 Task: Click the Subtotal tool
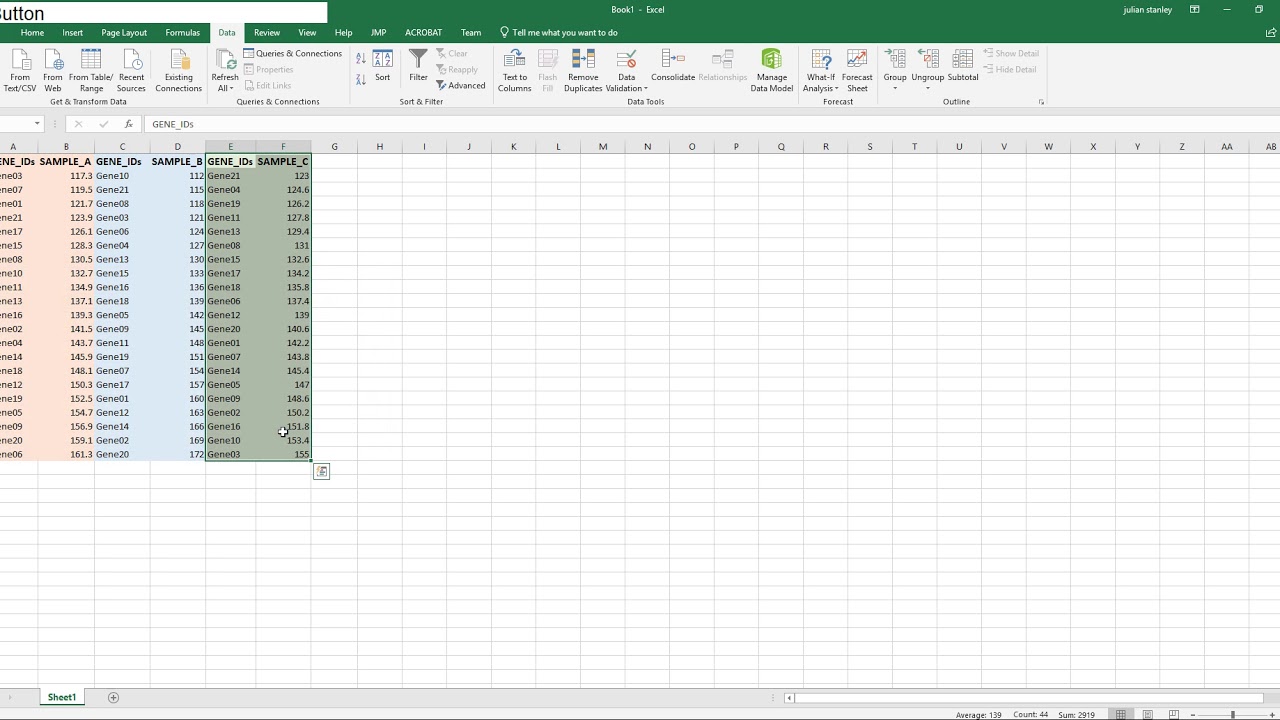pyautogui.click(x=963, y=66)
